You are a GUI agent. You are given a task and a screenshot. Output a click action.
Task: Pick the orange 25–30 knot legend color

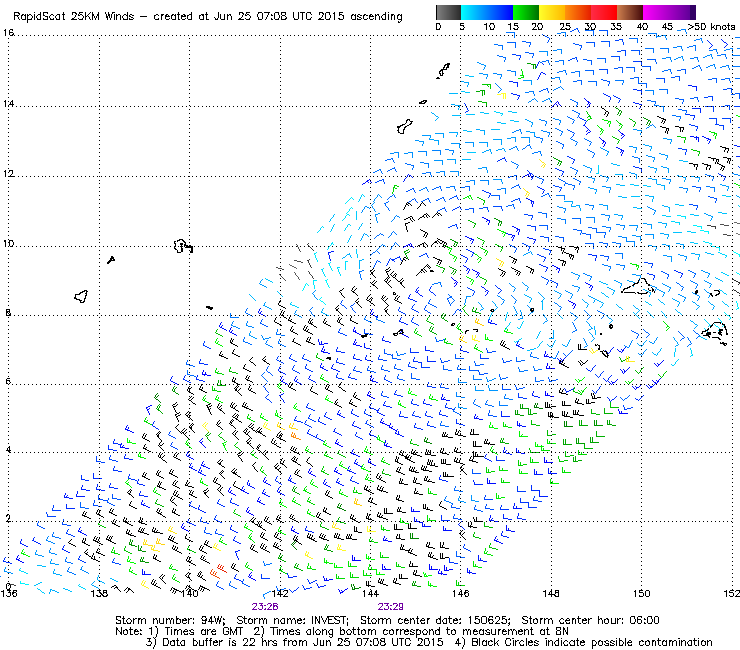click(x=578, y=12)
